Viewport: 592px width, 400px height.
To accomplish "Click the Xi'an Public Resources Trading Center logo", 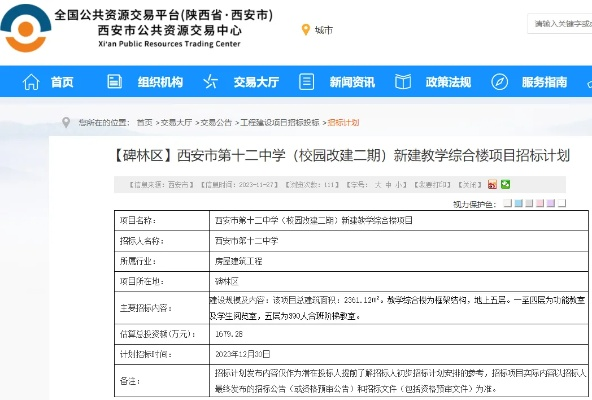I will tap(26, 27).
